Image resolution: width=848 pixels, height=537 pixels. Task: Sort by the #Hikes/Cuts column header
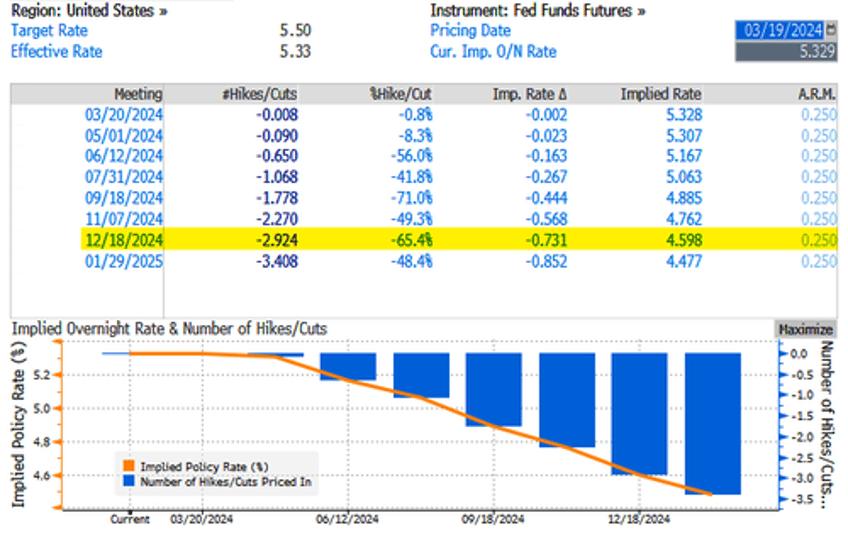259,94
